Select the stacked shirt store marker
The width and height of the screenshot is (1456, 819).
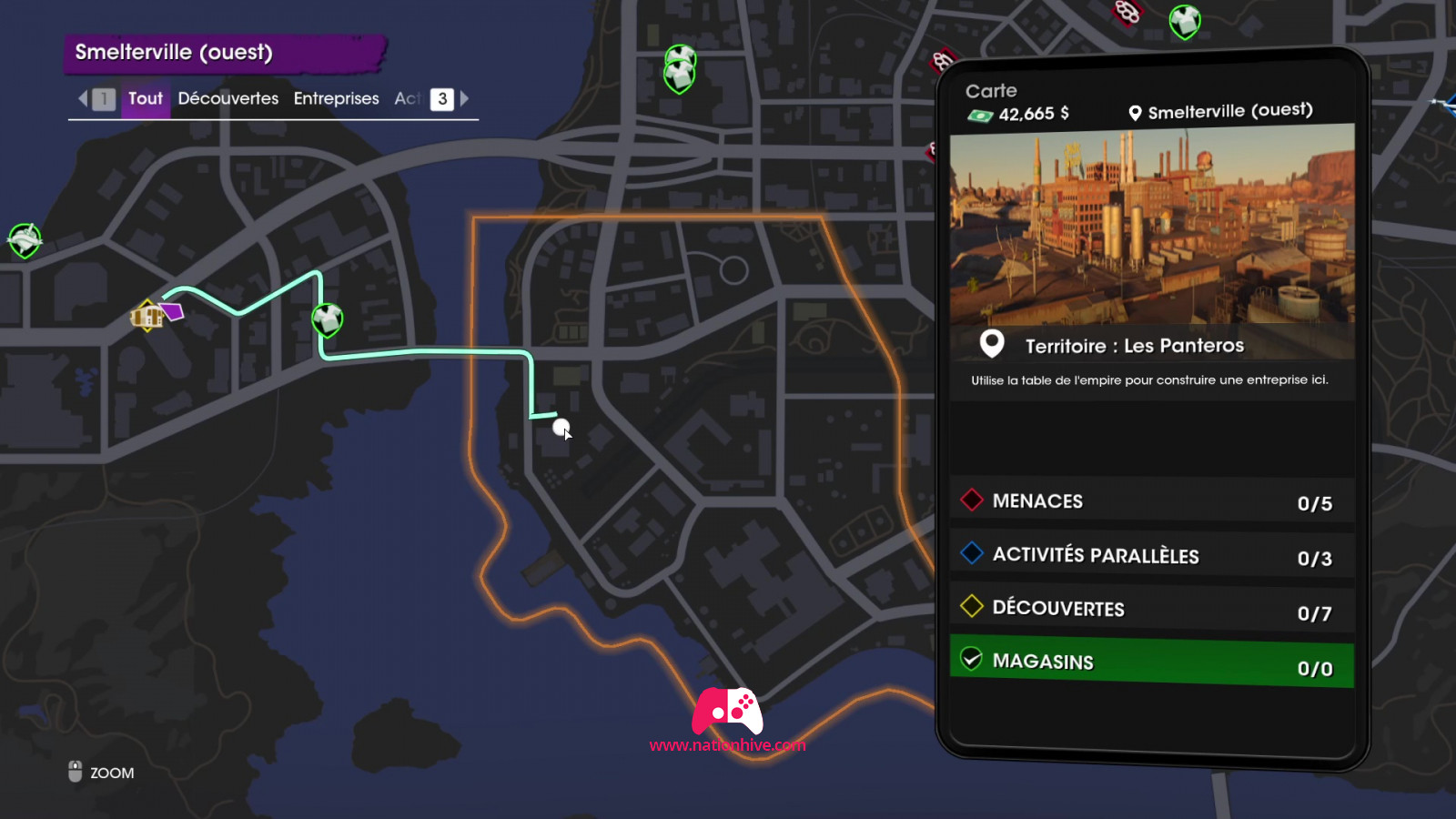coord(680,70)
